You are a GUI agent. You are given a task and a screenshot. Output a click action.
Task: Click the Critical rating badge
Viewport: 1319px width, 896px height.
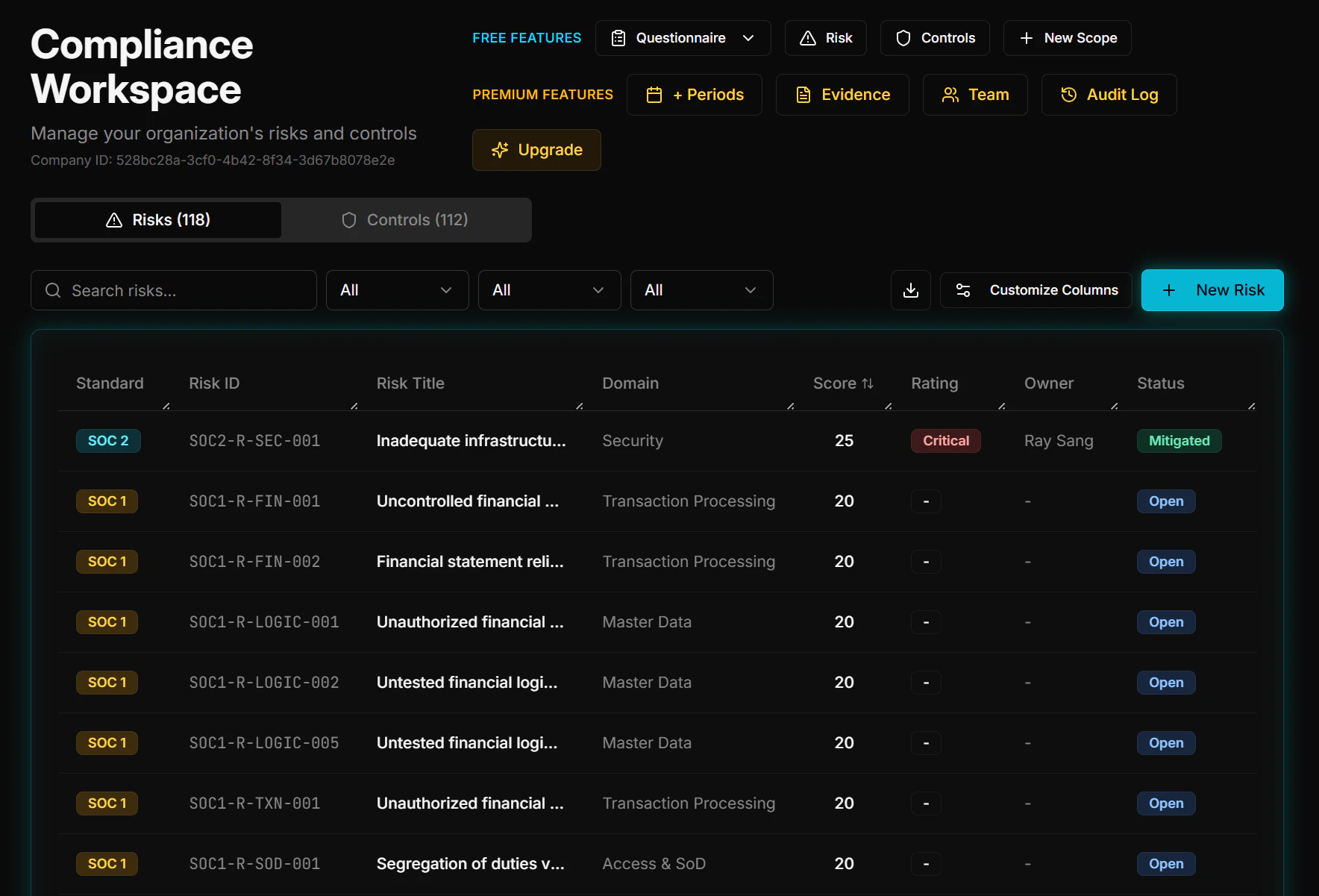tap(945, 441)
